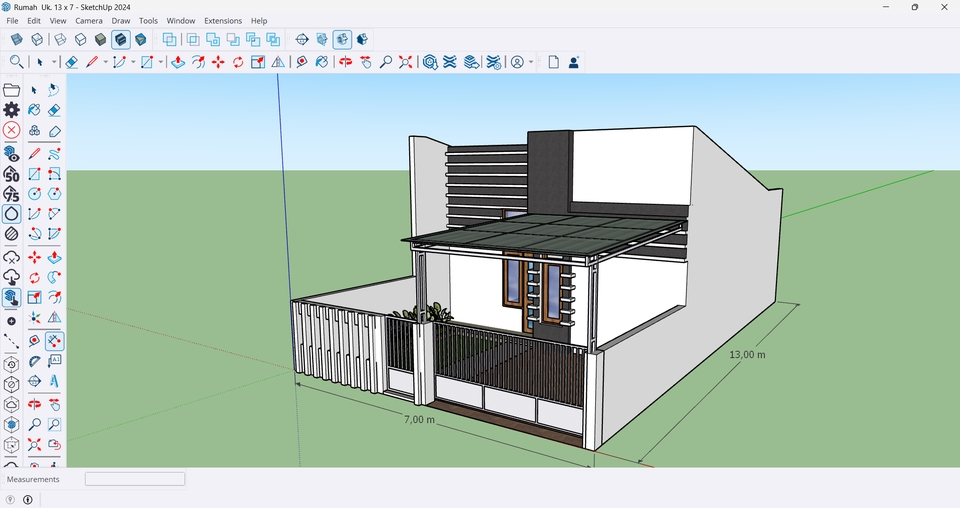The height and width of the screenshot is (508, 960).
Task: Select the Lasso Select tool
Action: [x=54, y=90]
